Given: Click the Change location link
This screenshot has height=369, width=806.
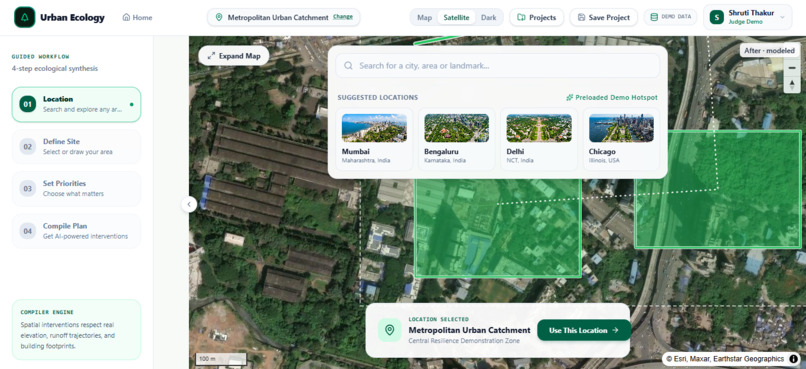Looking at the screenshot, I should tap(343, 17).
